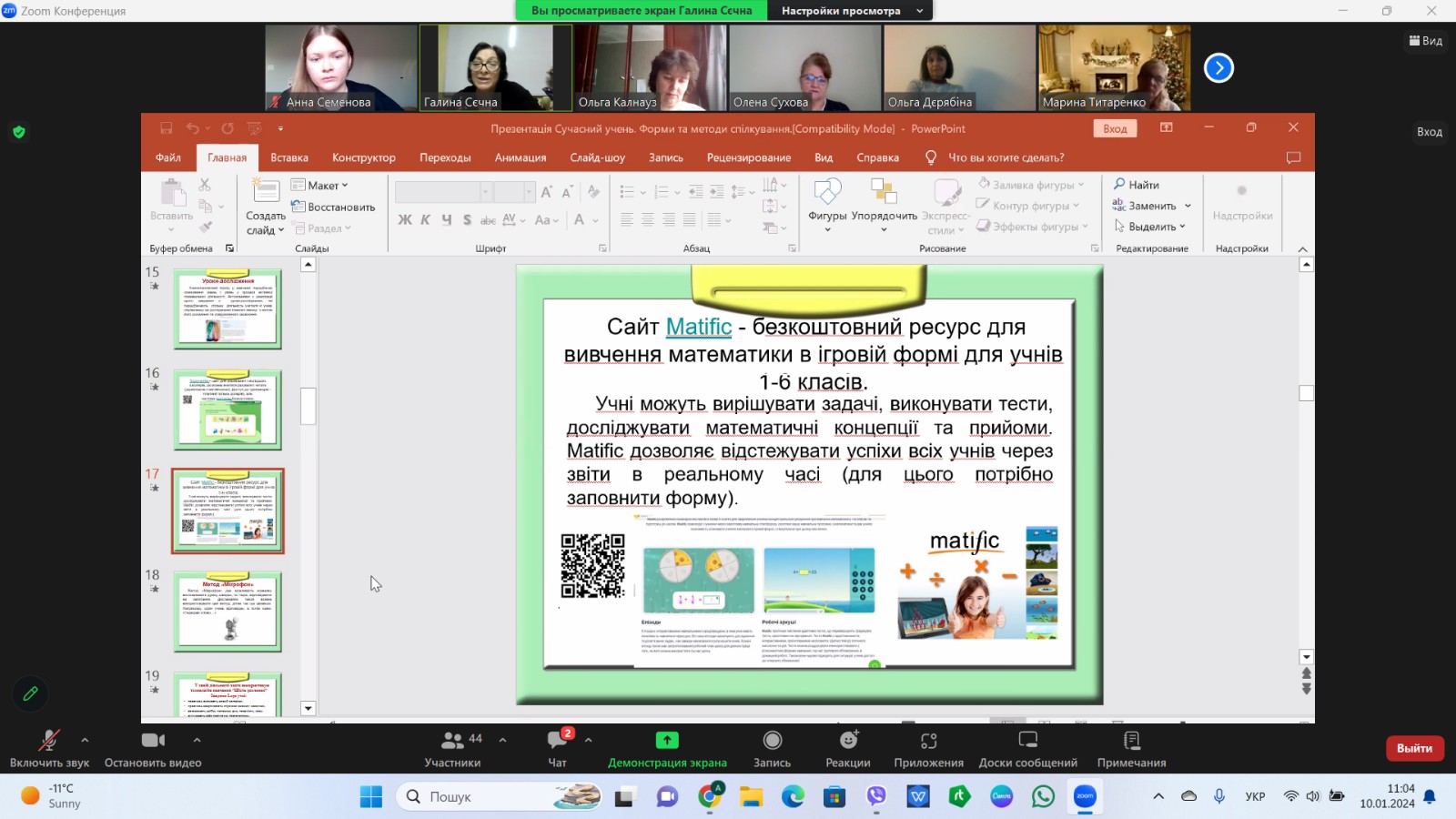This screenshot has height=819, width=1456.
Task: Switch to the Вставка ribbon tab
Action: pyautogui.click(x=289, y=157)
